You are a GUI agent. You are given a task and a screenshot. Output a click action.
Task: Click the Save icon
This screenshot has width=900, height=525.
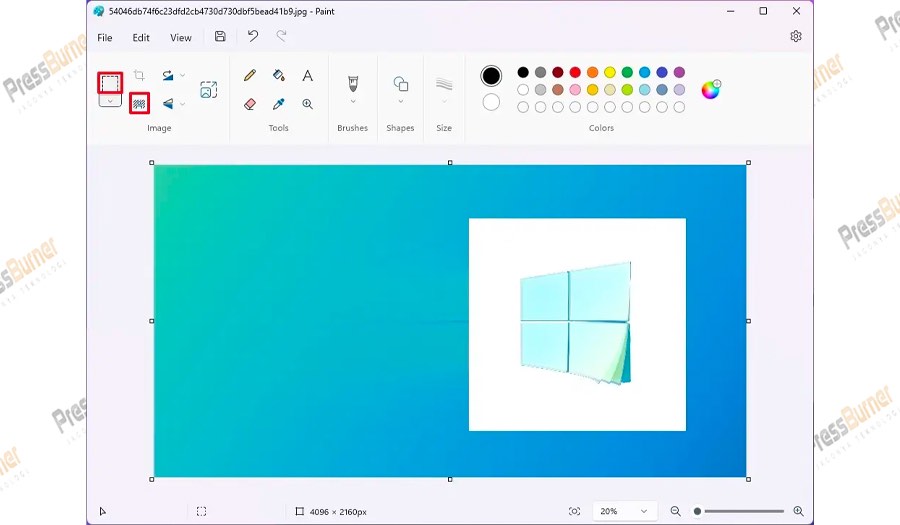[x=220, y=37]
